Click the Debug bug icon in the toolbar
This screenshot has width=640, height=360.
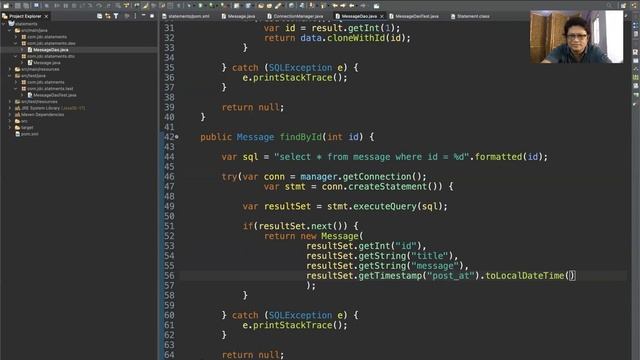click(x=189, y=6)
